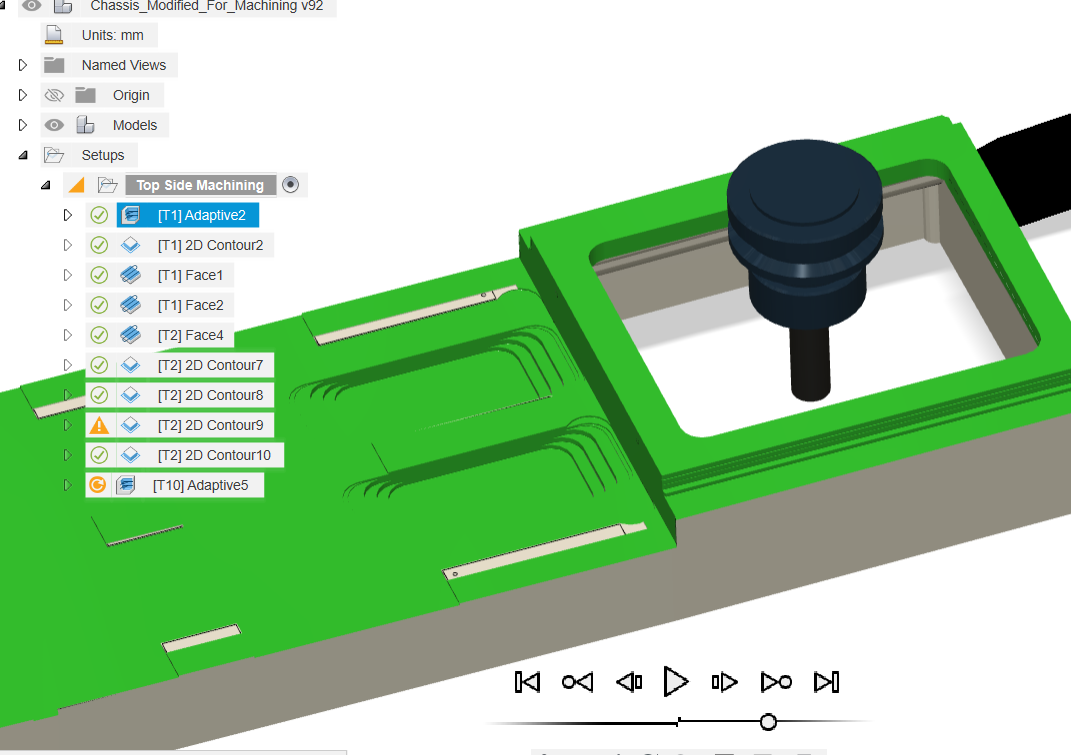Click the document icon beside Units: mm
The height and width of the screenshot is (755, 1071).
(53, 34)
